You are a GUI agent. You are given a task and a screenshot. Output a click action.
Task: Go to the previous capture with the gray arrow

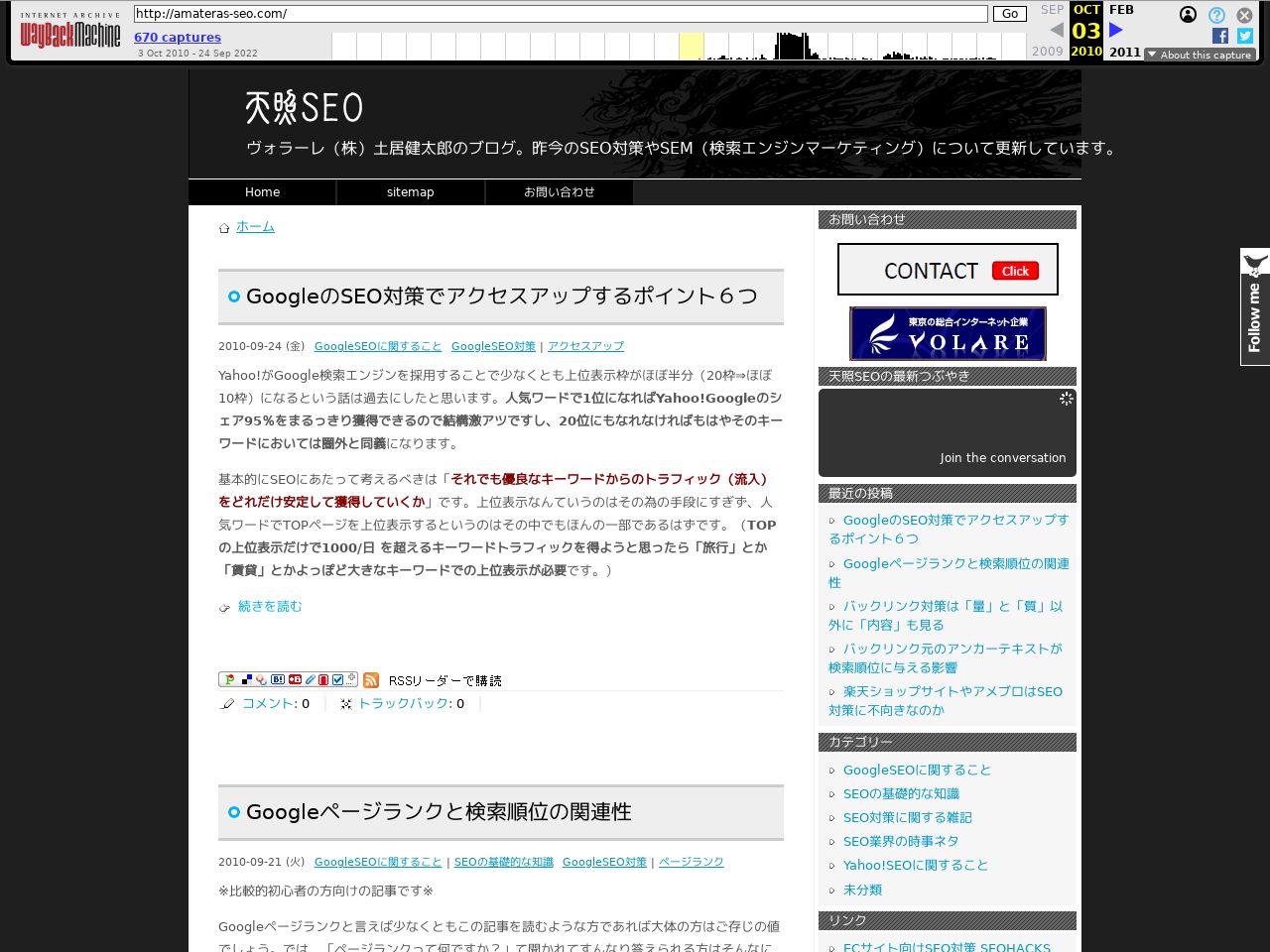click(1055, 29)
